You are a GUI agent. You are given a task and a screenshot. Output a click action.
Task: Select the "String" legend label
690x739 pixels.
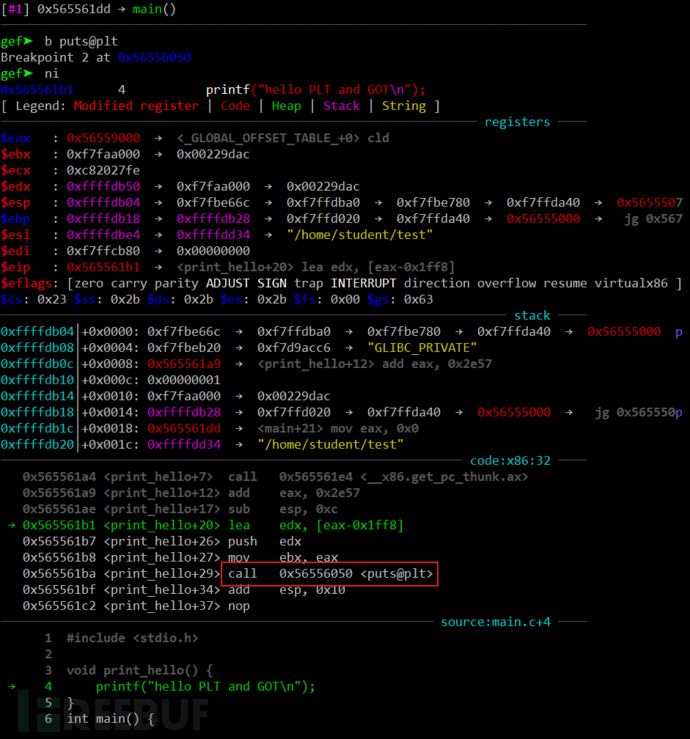(402, 105)
